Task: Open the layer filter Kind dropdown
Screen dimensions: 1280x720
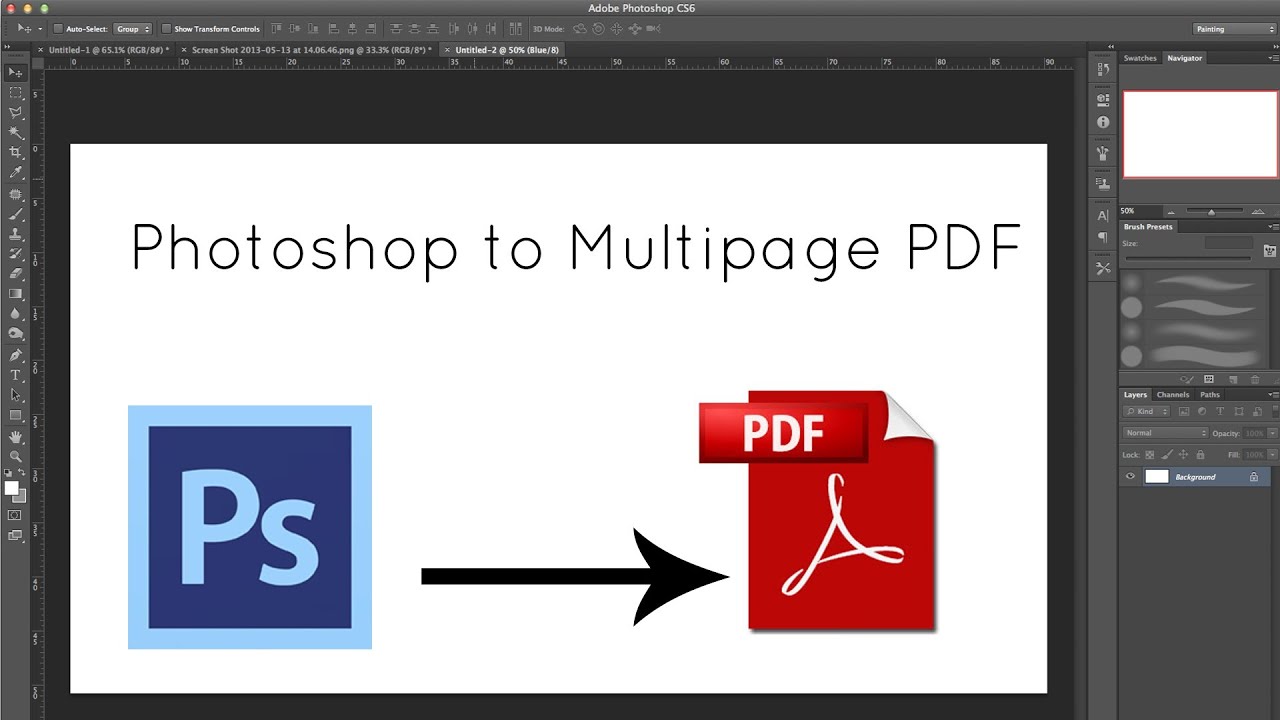Action: click(1146, 411)
